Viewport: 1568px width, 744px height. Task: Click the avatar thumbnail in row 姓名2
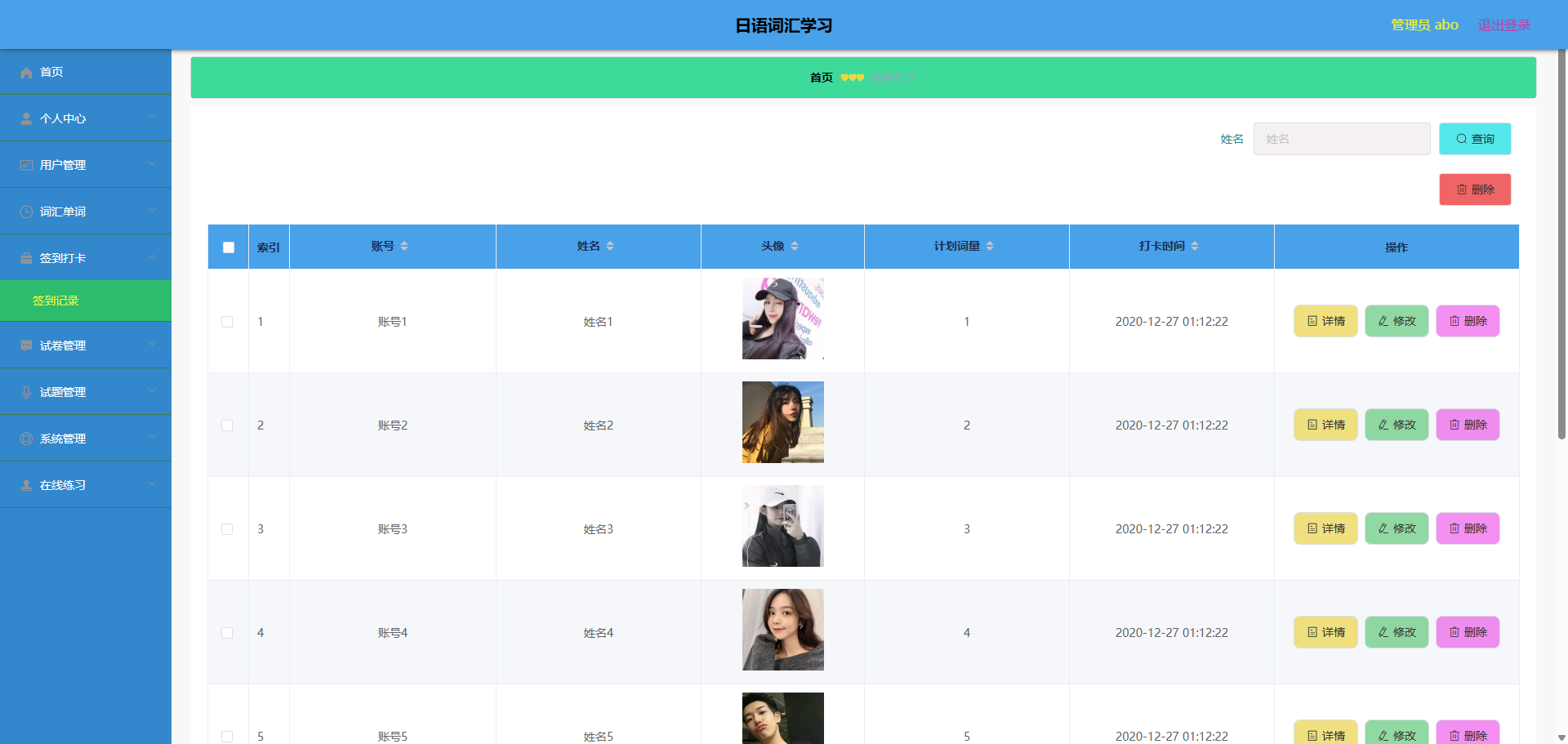tap(783, 422)
